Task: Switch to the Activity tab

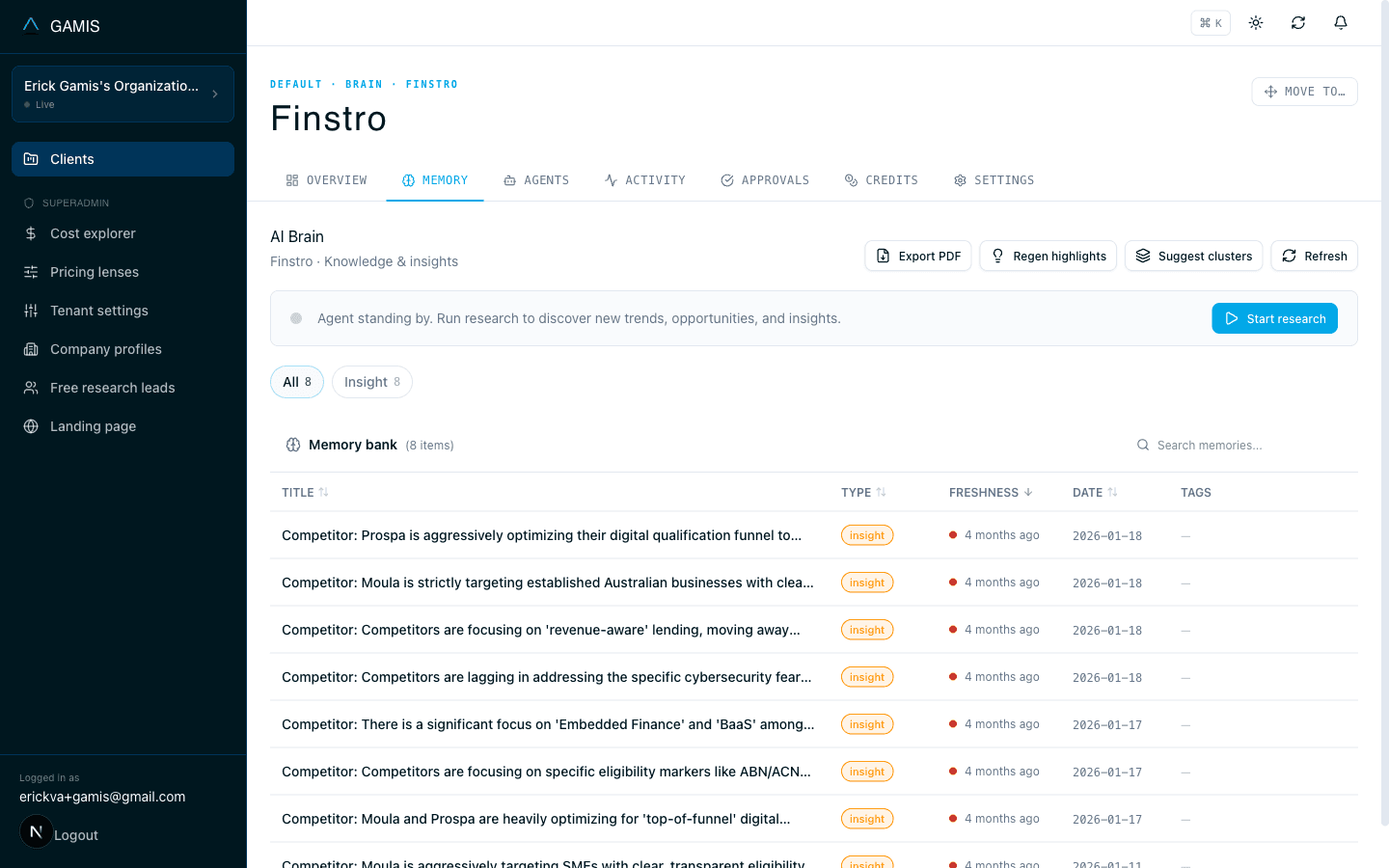Action: point(644,180)
